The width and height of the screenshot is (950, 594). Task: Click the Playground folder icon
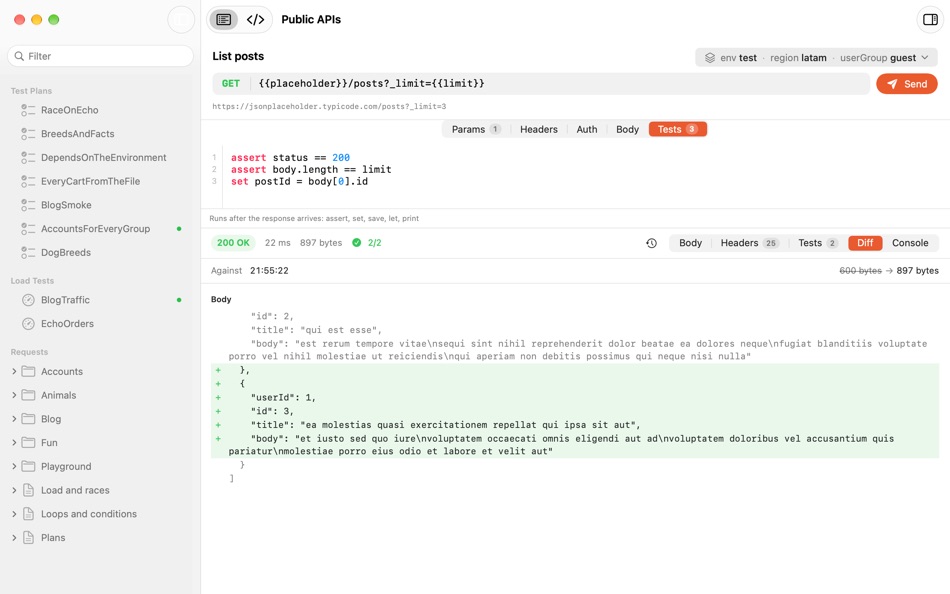[x=28, y=466]
